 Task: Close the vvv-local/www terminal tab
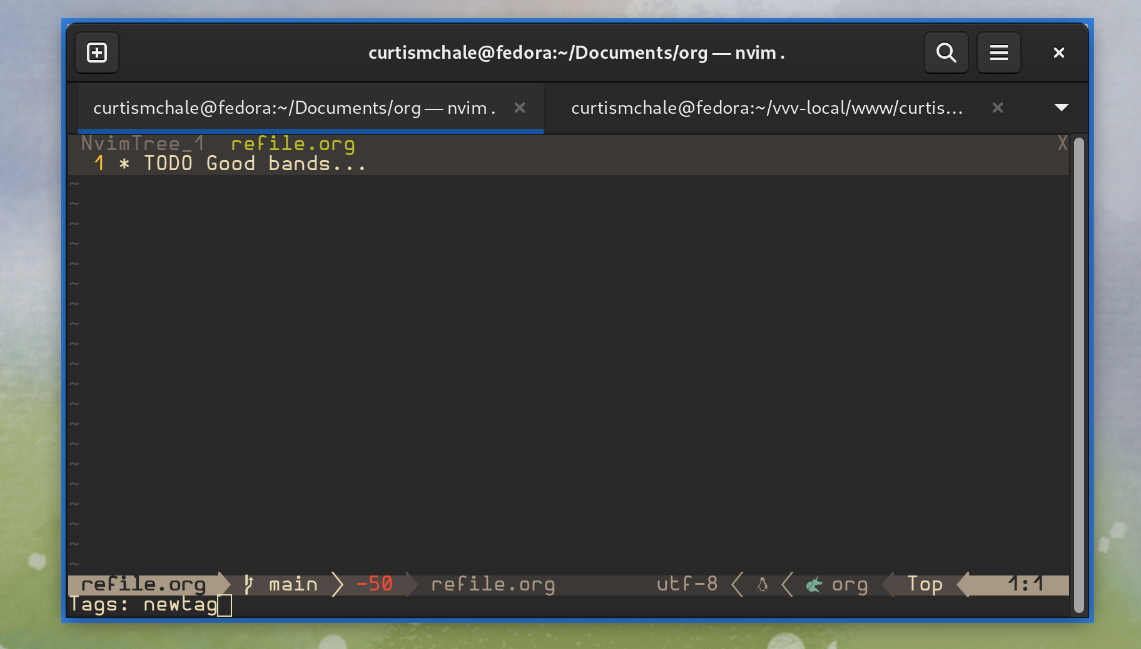click(x=997, y=108)
